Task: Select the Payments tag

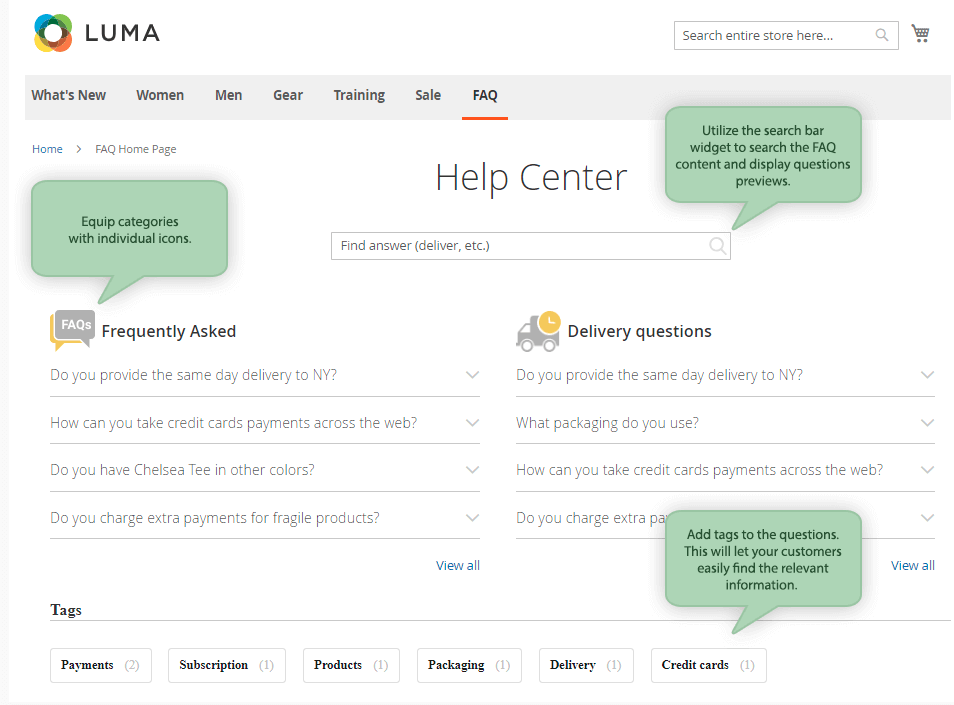Action: (x=100, y=665)
